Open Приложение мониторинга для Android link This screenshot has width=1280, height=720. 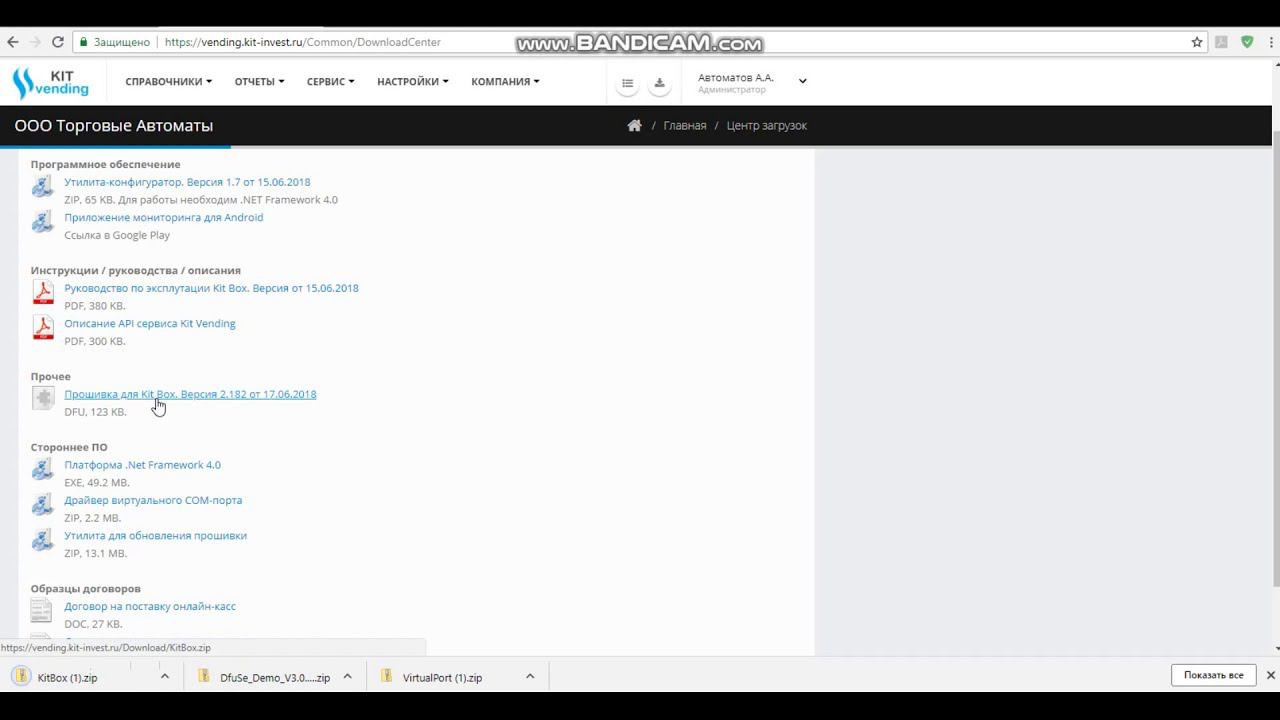tap(164, 217)
